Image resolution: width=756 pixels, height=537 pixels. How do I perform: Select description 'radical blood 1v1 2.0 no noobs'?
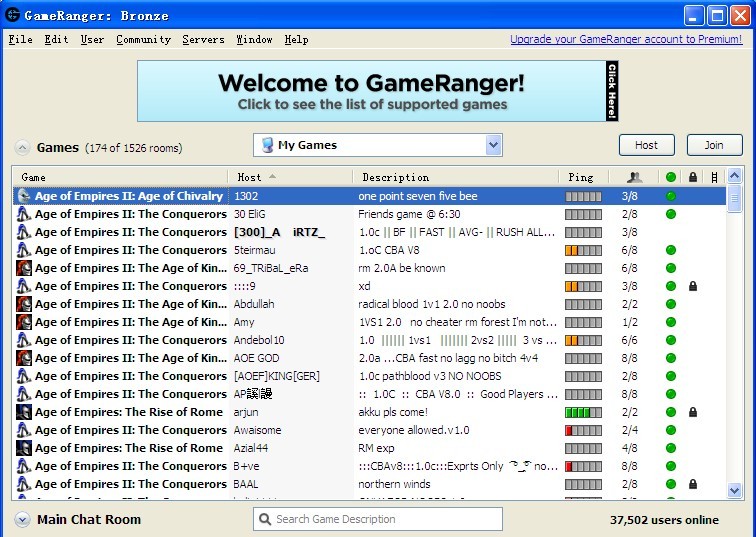click(432, 304)
